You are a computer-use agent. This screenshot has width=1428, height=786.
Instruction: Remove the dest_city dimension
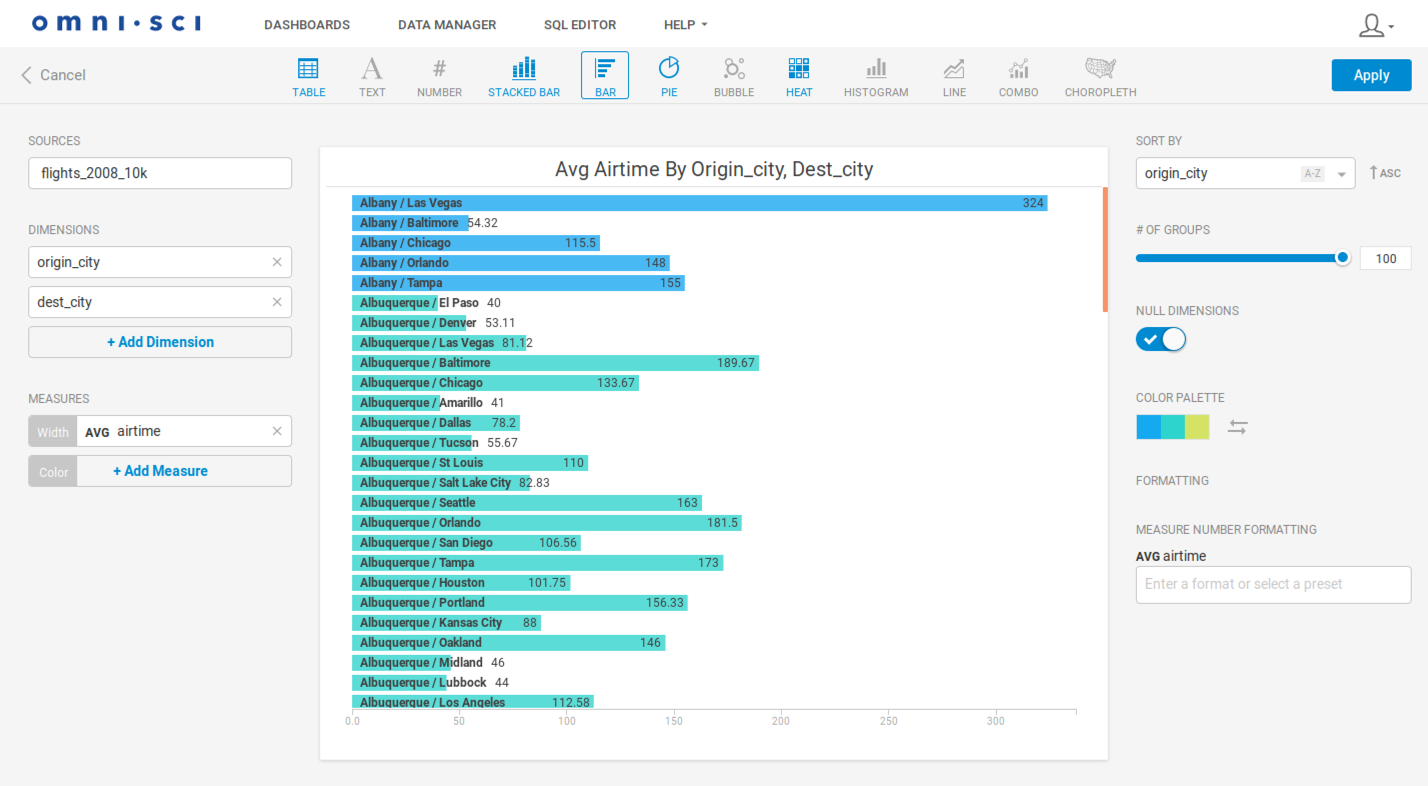coord(277,302)
